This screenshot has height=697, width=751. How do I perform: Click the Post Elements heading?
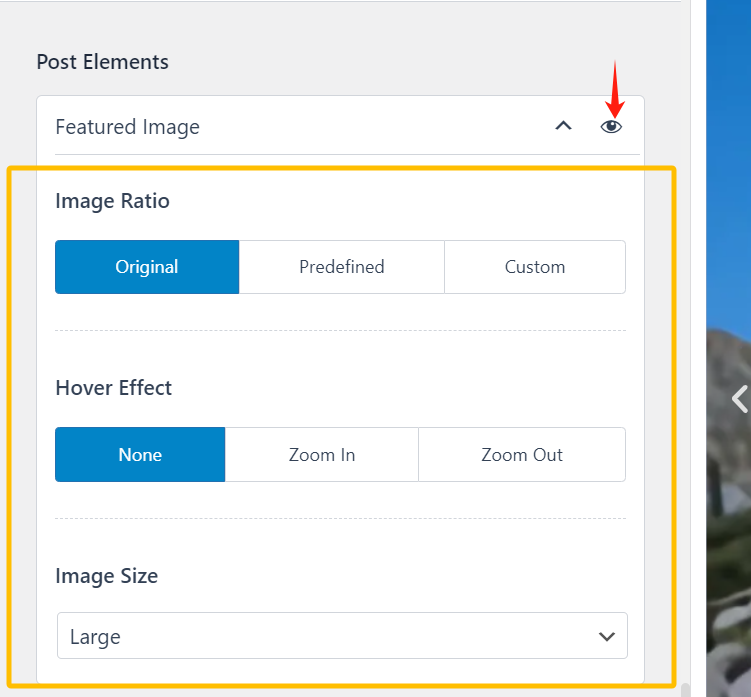[103, 62]
